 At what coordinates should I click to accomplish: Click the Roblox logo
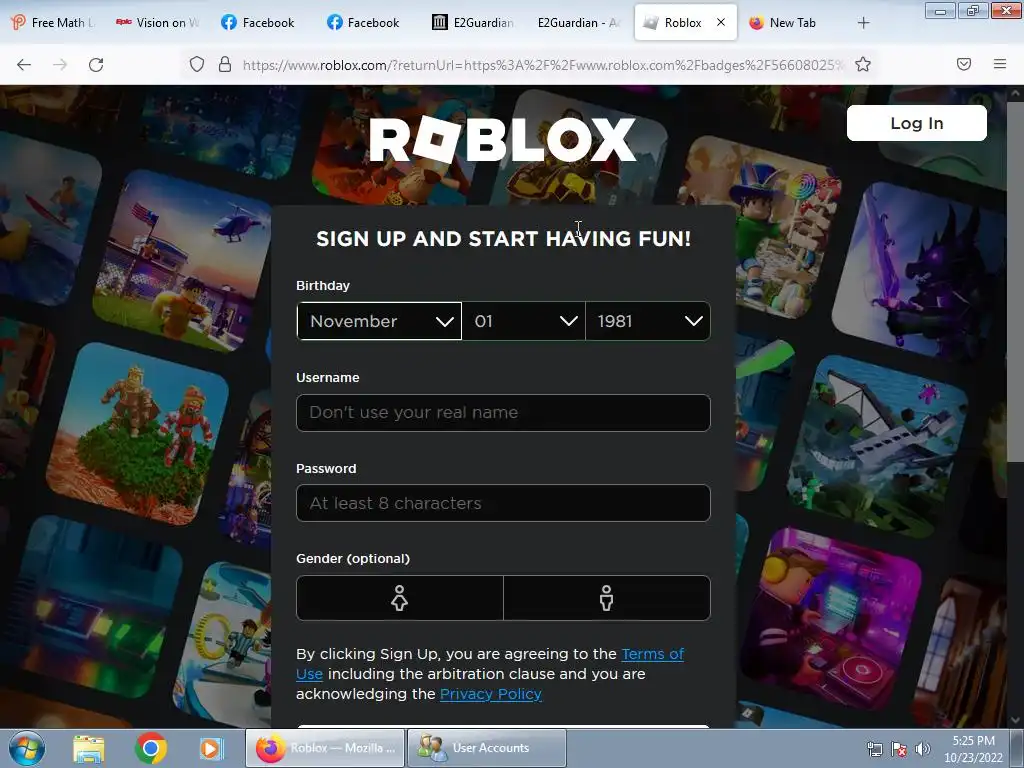tap(502, 139)
